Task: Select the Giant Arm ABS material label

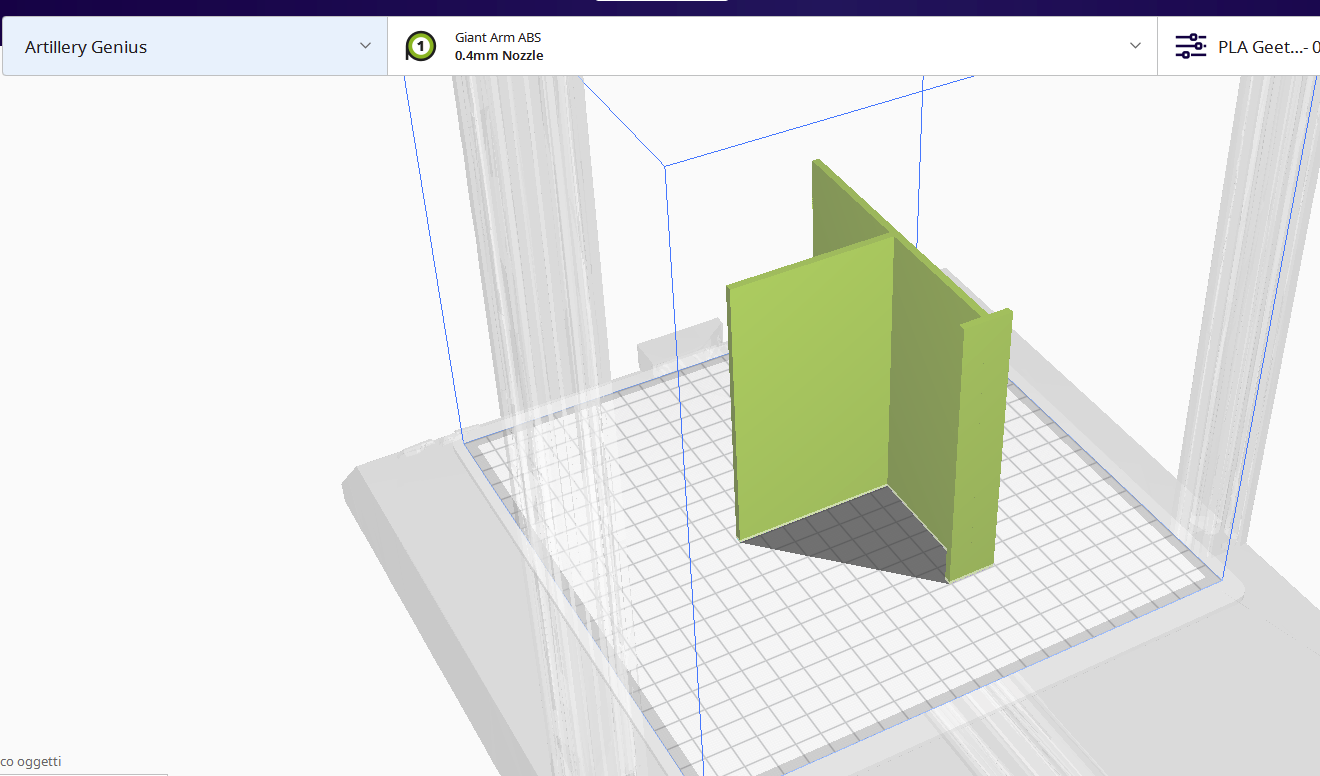Action: 498,37
